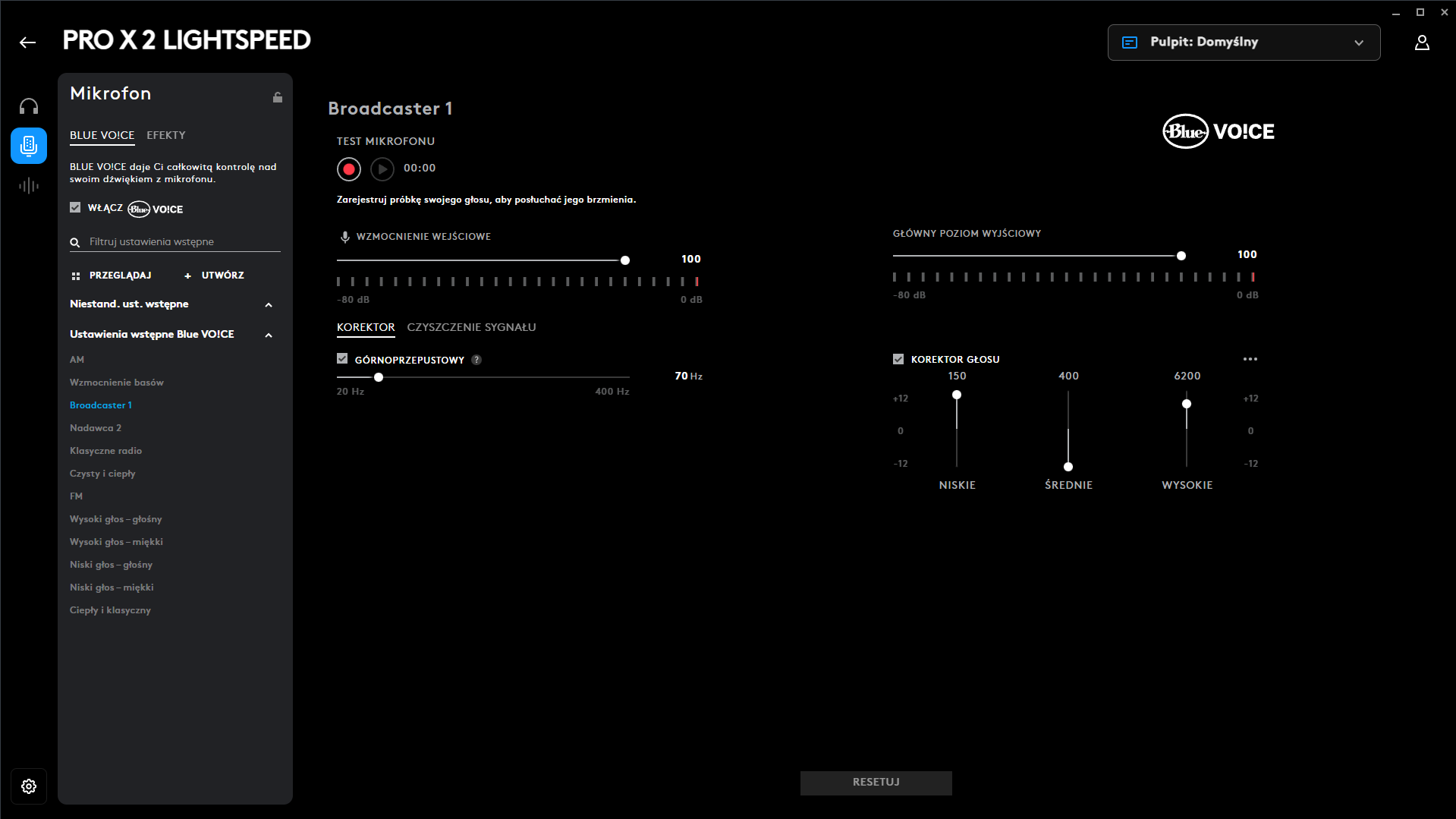
Task: Select the Czysty i ciepły preset
Action: (102, 474)
